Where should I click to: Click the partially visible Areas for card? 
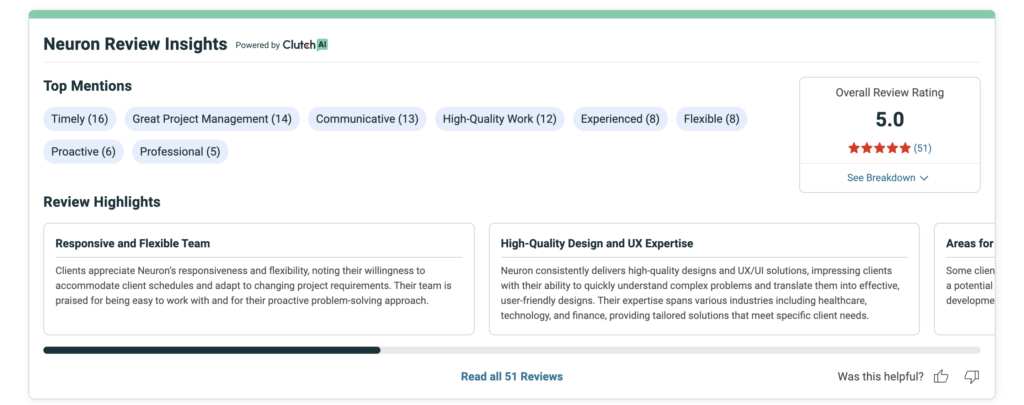pyautogui.click(x=965, y=279)
